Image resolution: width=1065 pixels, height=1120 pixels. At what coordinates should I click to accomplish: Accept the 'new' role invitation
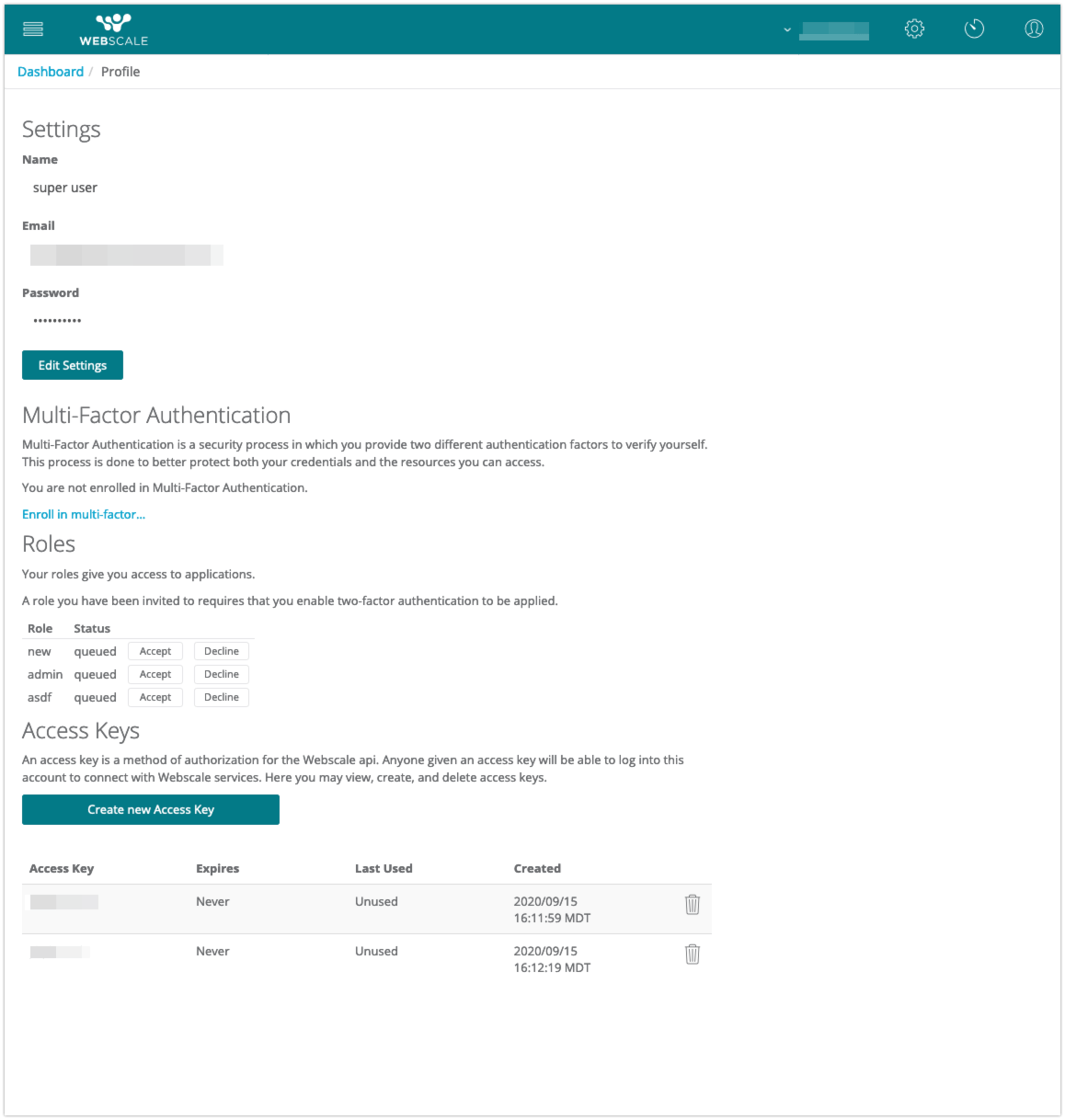pos(155,651)
